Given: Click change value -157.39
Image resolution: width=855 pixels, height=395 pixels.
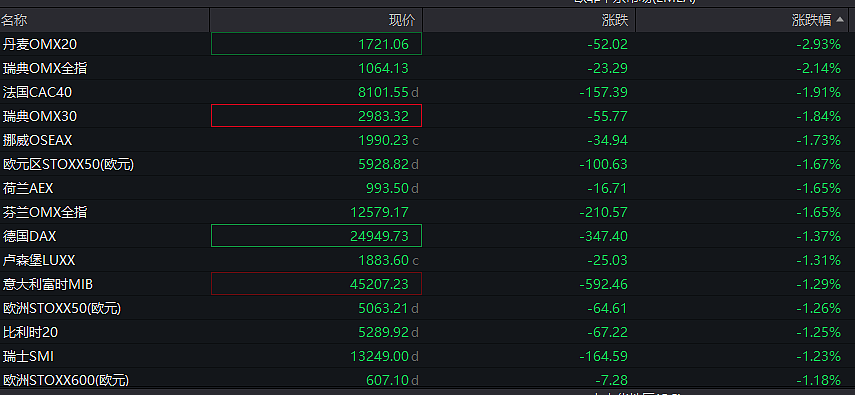Looking at the screenshot, I should pos(604,92).
